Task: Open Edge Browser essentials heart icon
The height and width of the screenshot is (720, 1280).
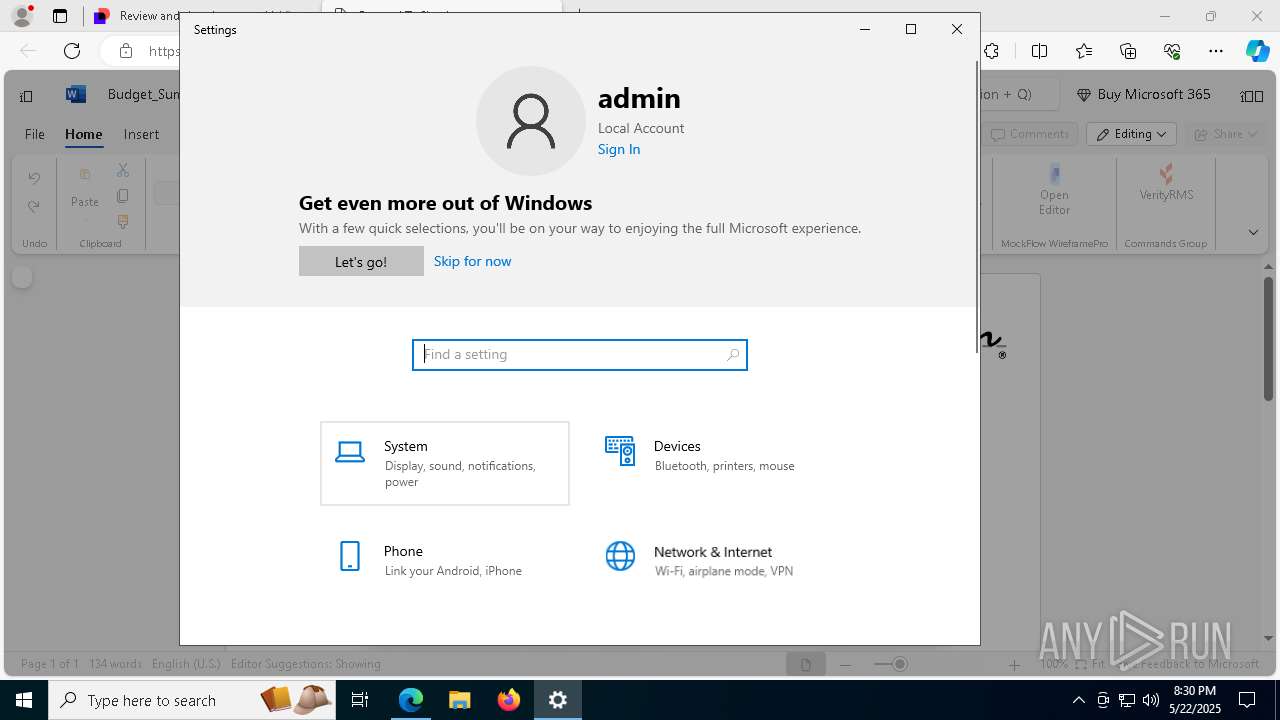Action: (1172, 51)
